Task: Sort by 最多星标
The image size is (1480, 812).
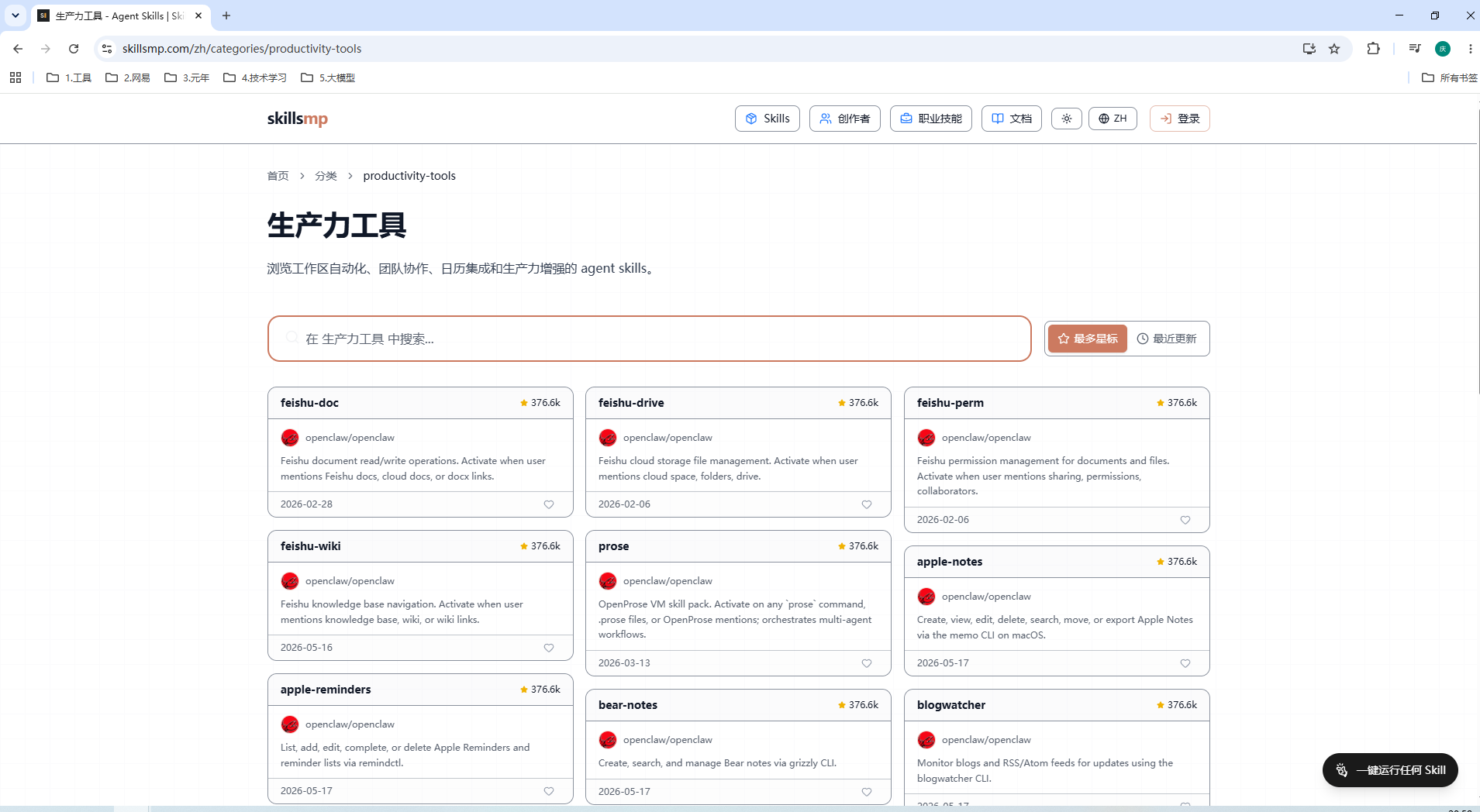Action: pyautogui.click(x=1088, y=339)
